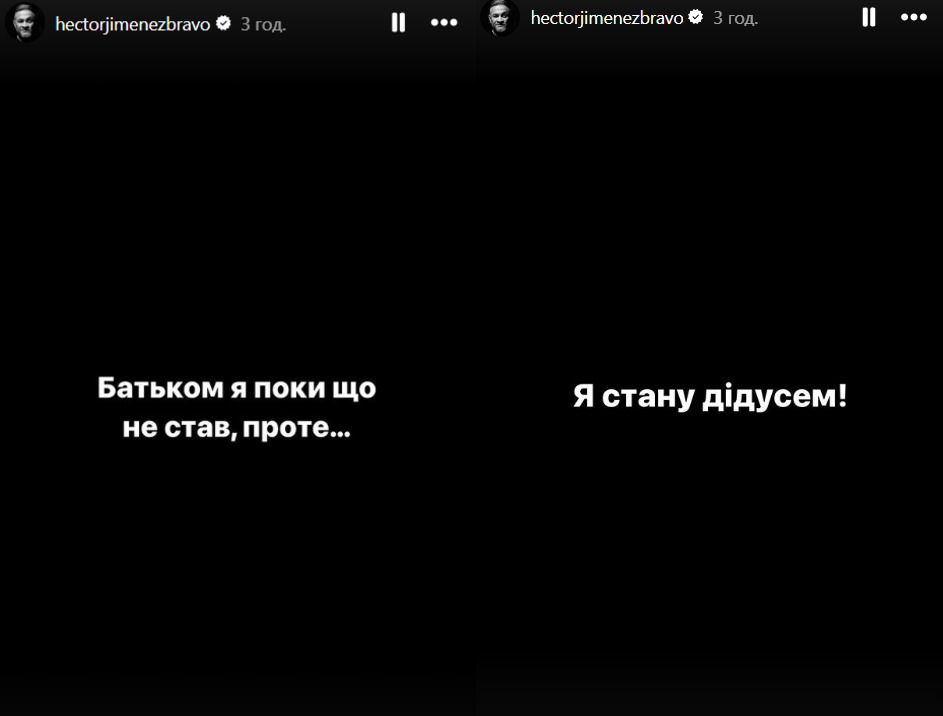Open hectorjimenezbravo's profile avatar on the left

click(x=25, y=22)
